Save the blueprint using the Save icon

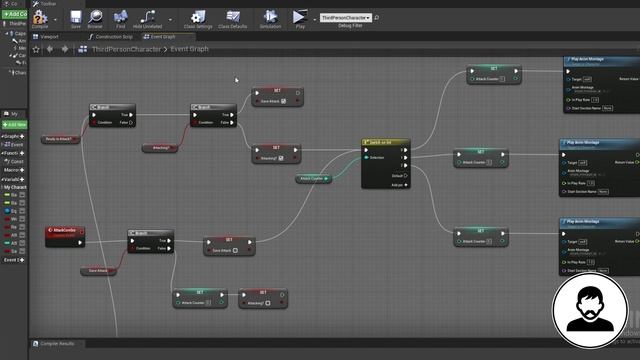(76, 18)
